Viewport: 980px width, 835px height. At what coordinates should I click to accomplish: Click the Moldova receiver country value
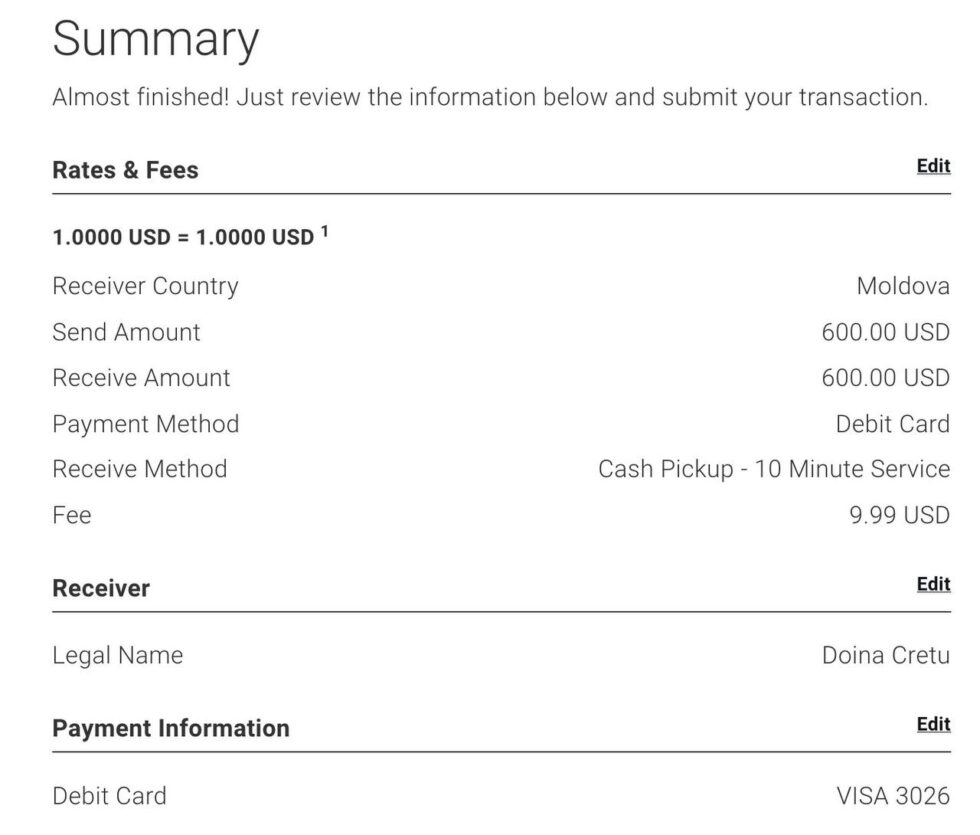[902, 286]
